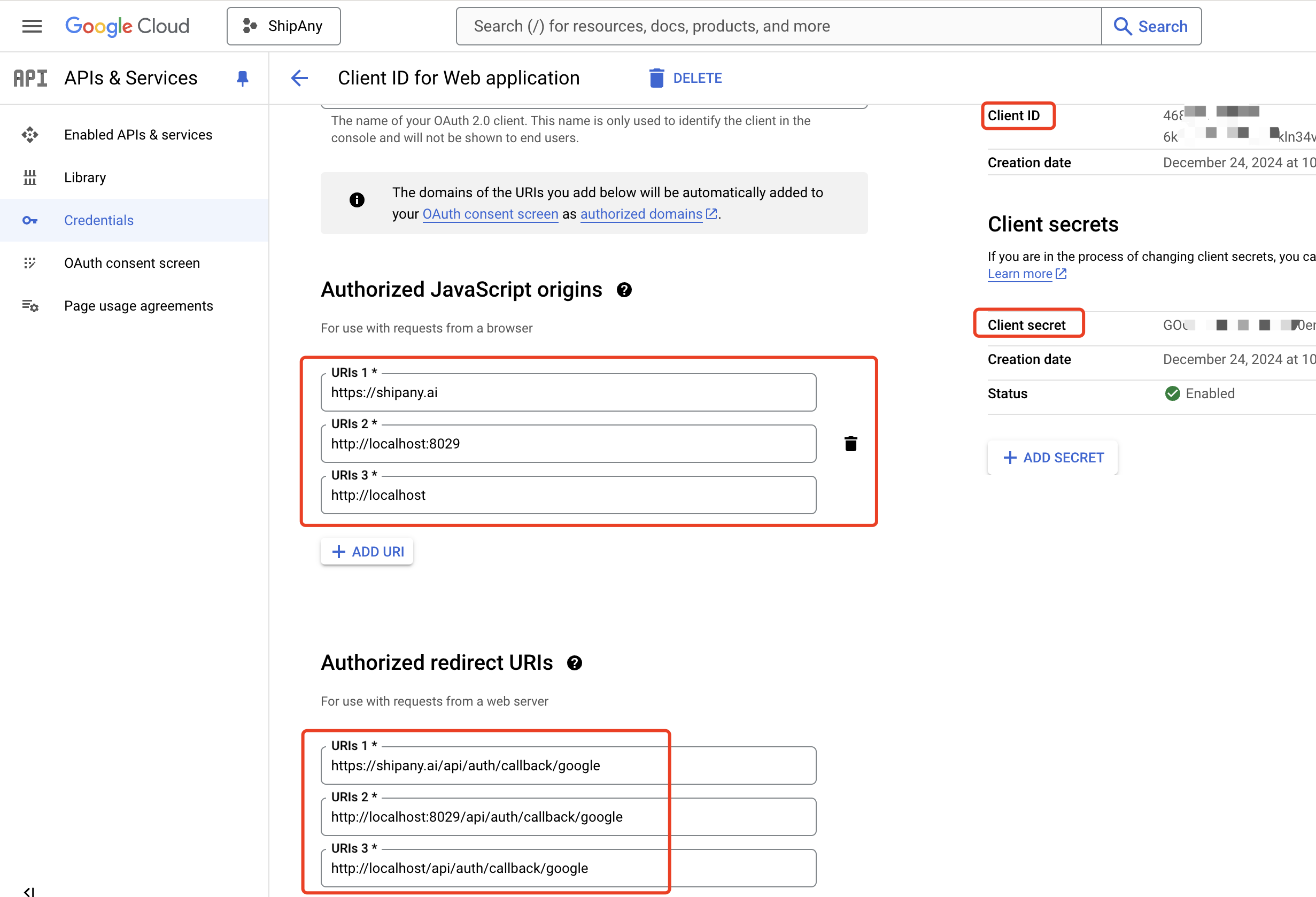Toggle the APIs & Services pin icon
This screenshot has width=1316, height=897.
(242, 78)
